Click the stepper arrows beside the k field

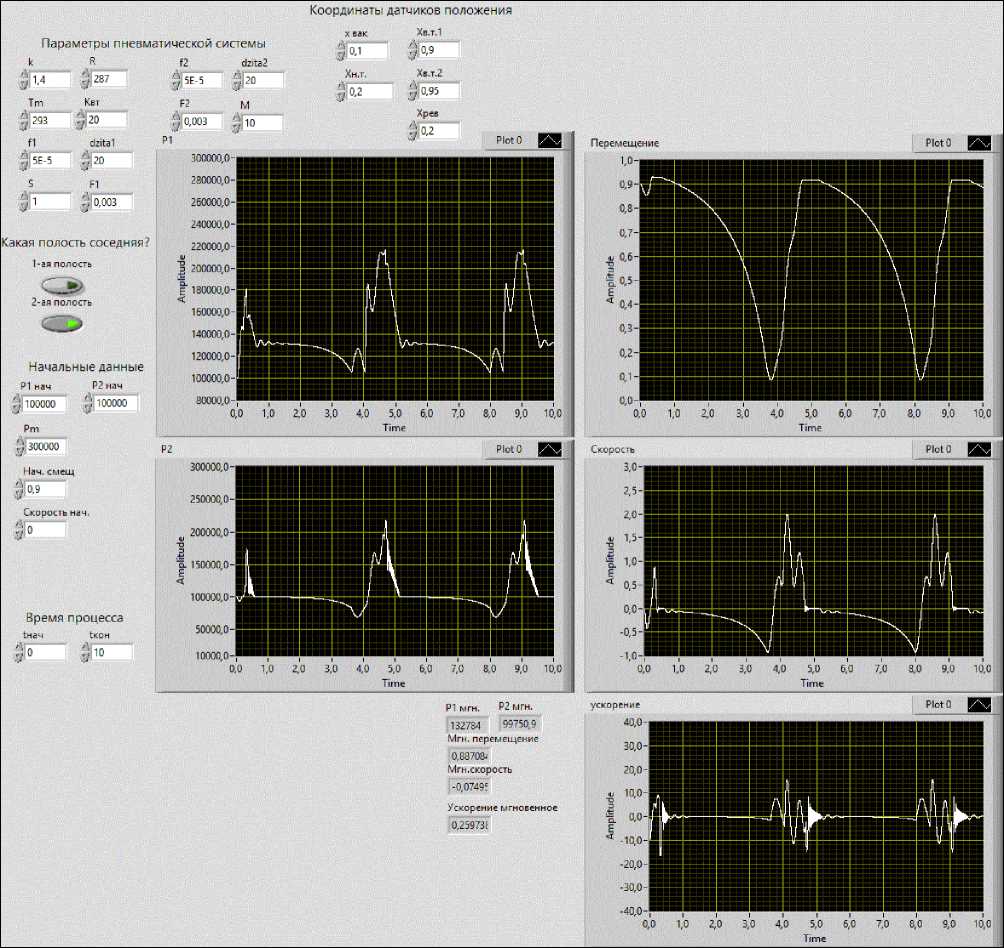[22, 80]
